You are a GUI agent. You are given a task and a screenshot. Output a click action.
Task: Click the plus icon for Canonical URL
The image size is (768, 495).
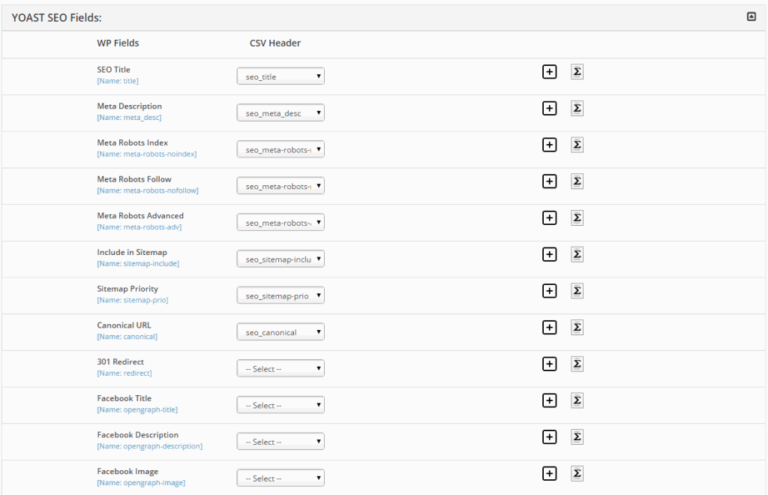(550, 328)
